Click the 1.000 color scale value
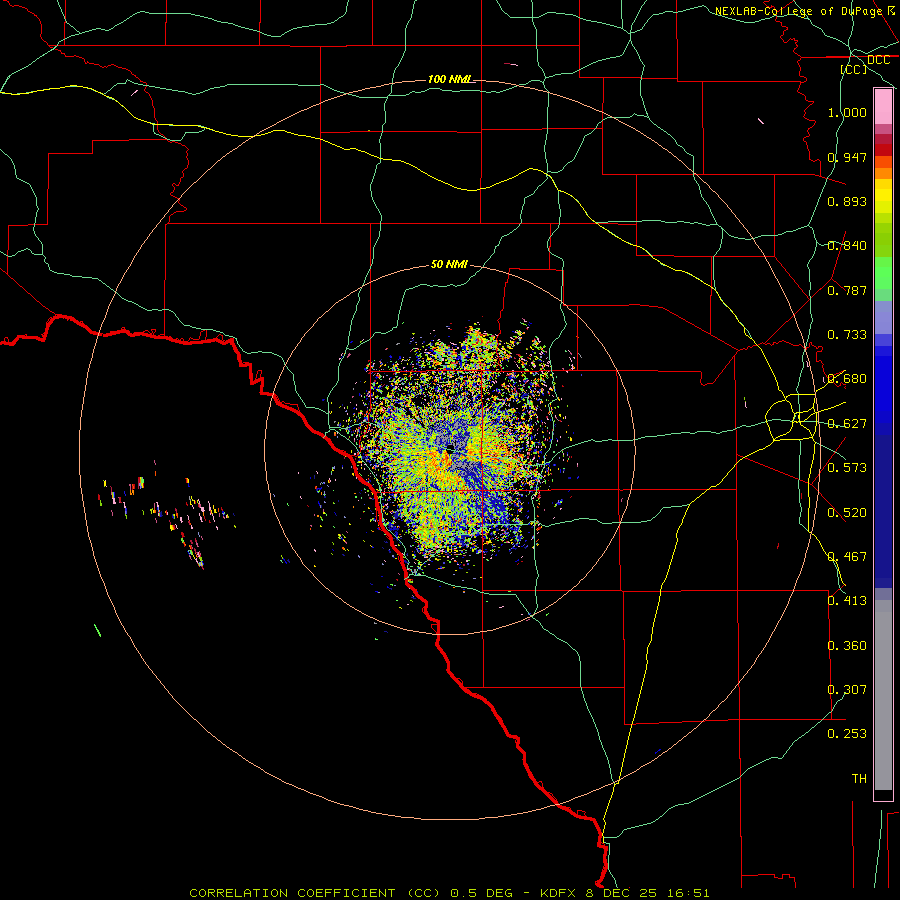Image resolution: width=900 pixels, height=900 pixels. click(847, 112)
